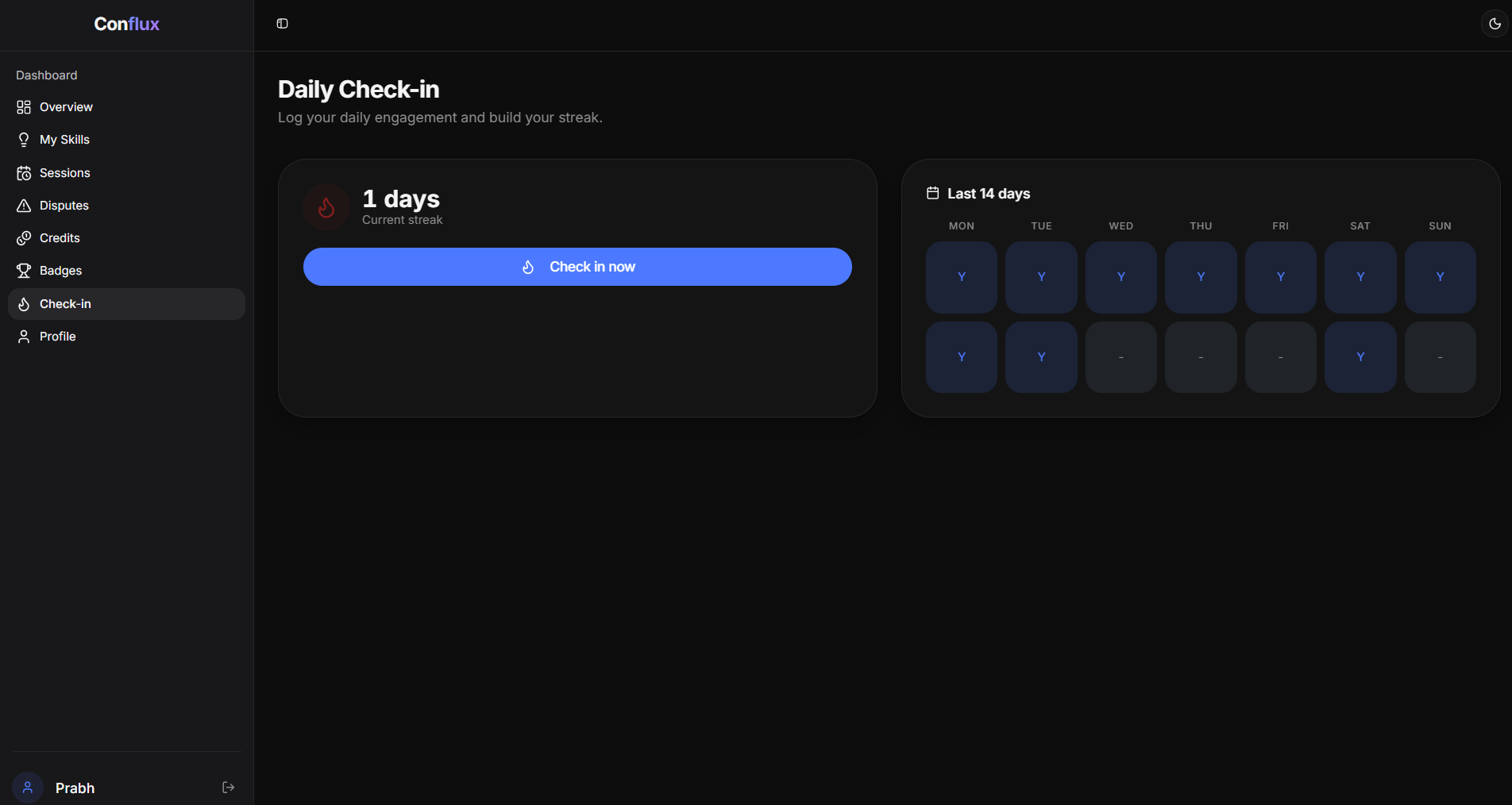This screenshot has height=805, width=1512.
Task: Click the first-row Monday check-in tile
Action: point(962,277)
